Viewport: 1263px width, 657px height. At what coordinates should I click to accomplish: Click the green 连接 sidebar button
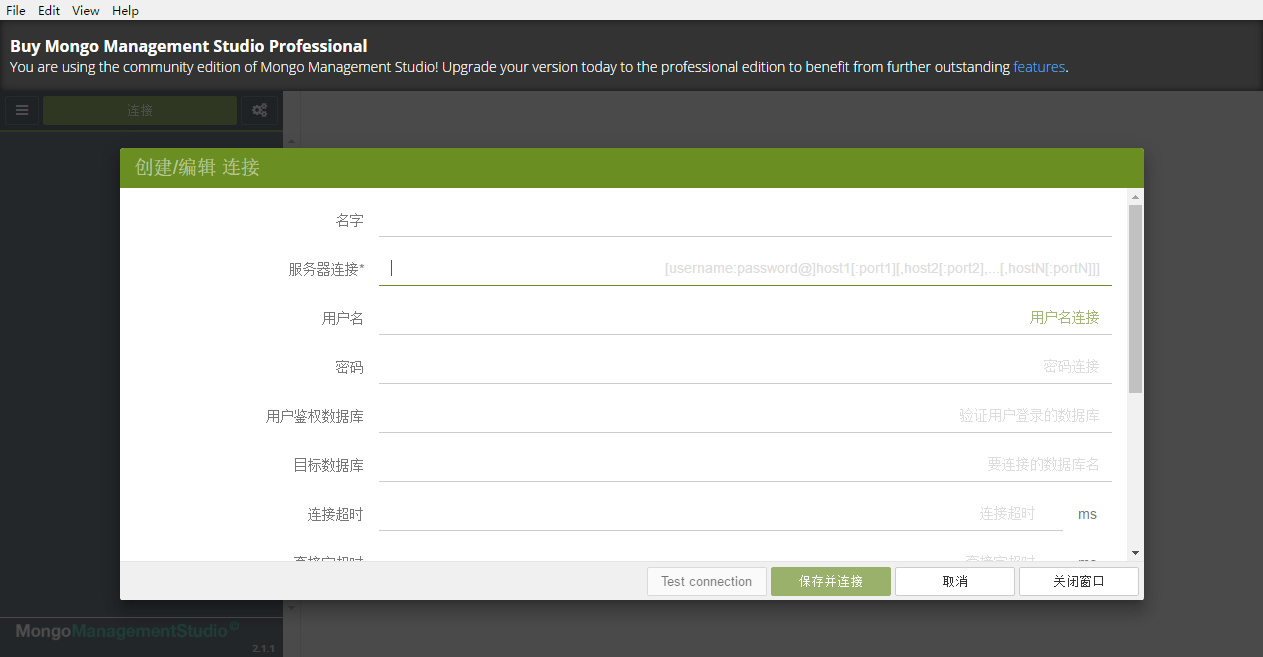coord(139,110)
